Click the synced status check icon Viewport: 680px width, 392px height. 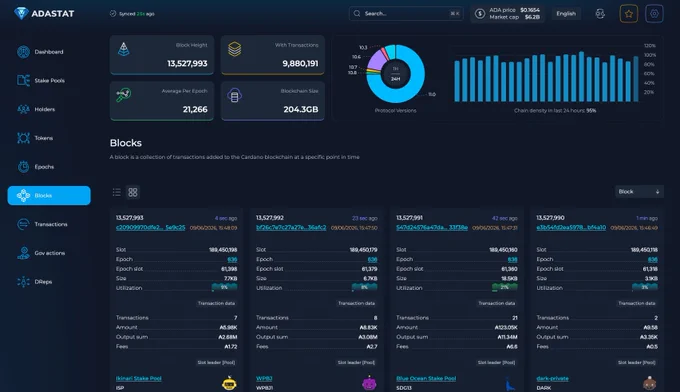pos(113,13)
